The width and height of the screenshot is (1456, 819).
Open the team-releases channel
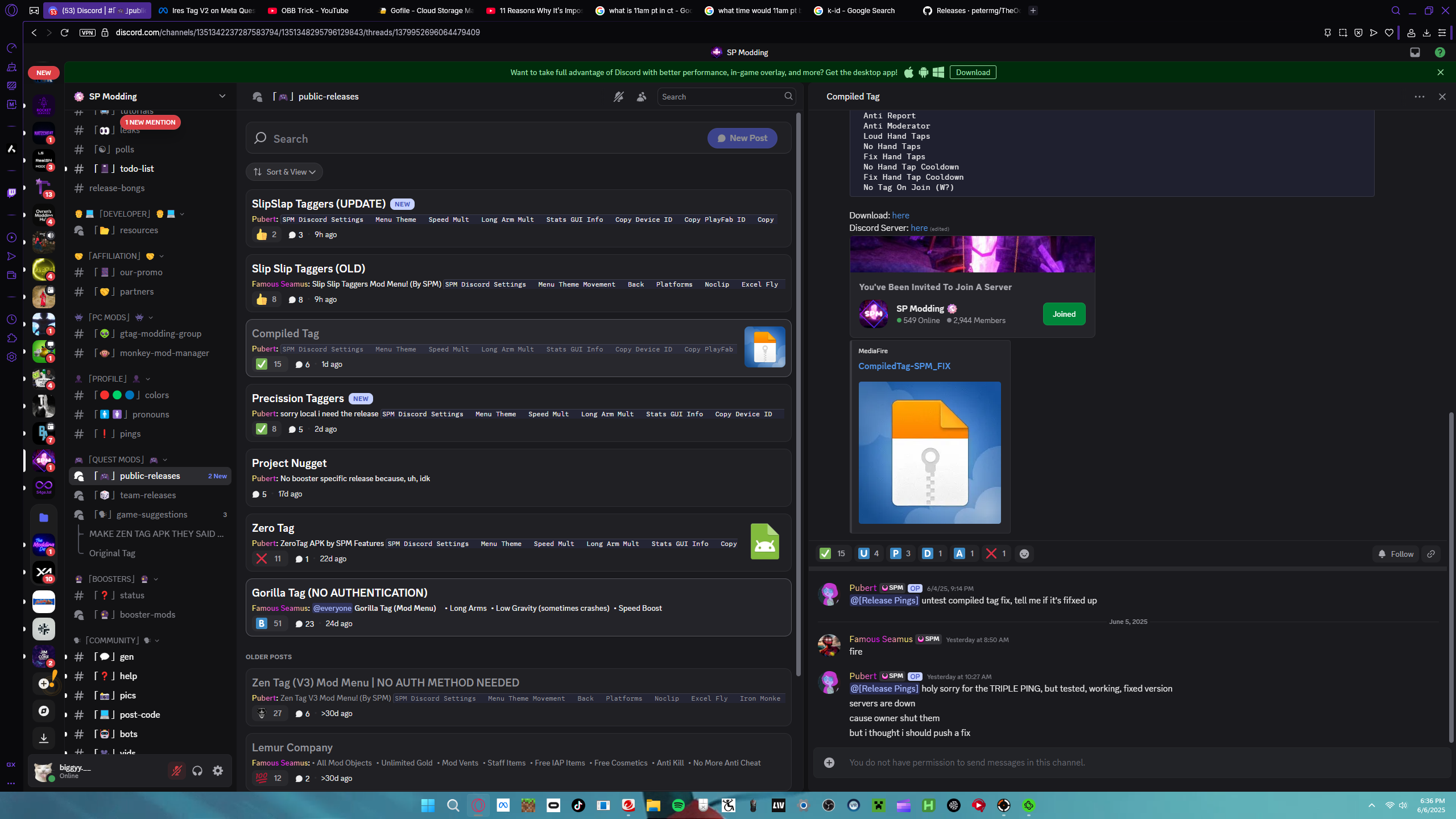click(x=150, y=495)
